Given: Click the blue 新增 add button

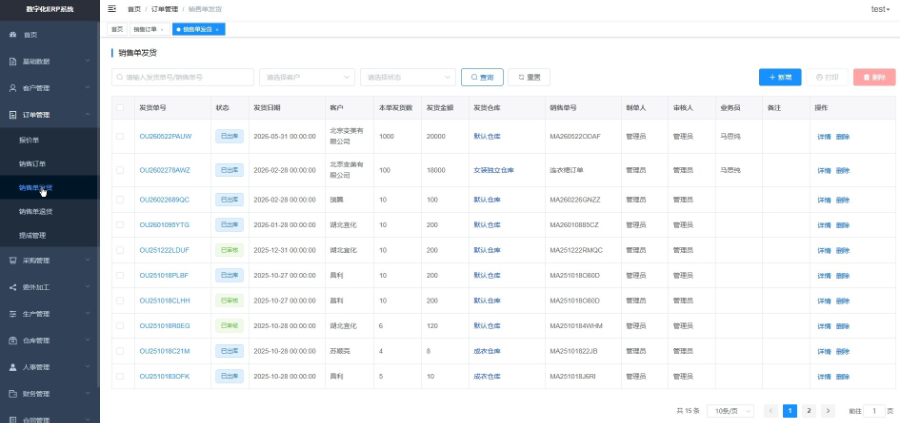Looking at the screenshot, I should click(780, 77).
